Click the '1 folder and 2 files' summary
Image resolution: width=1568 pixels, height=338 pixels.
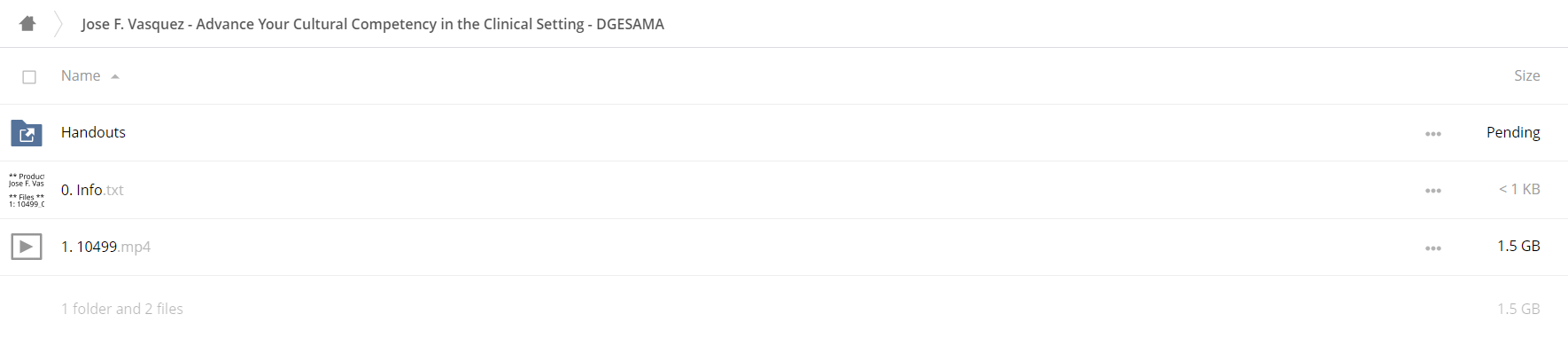point(122,309)
